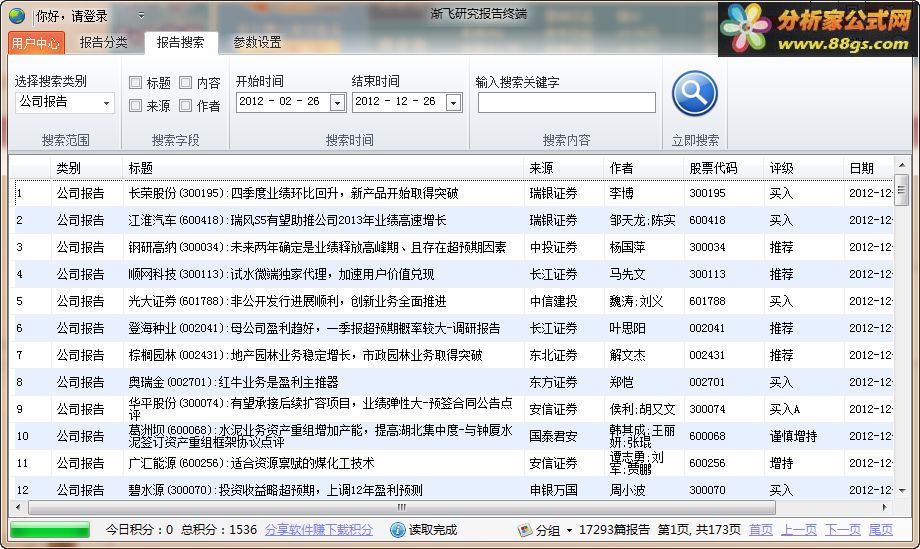Click the 分享软件赚下载积分 link
The width and height of the screenshot is (920, 549).
coord(319,530)
